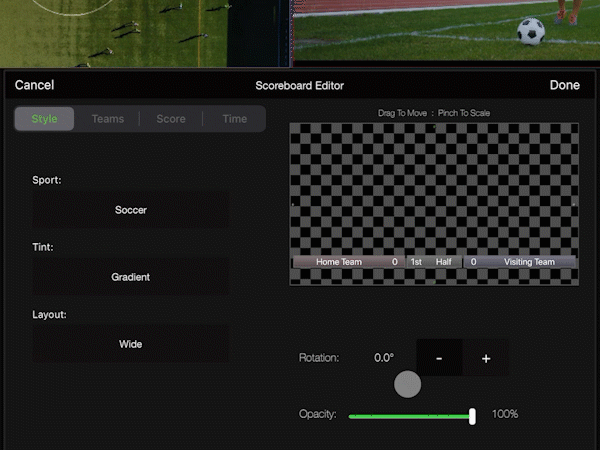600x450 pixels.
Task: Select Visiting Team label in the preview
Action: coord(529,262)
